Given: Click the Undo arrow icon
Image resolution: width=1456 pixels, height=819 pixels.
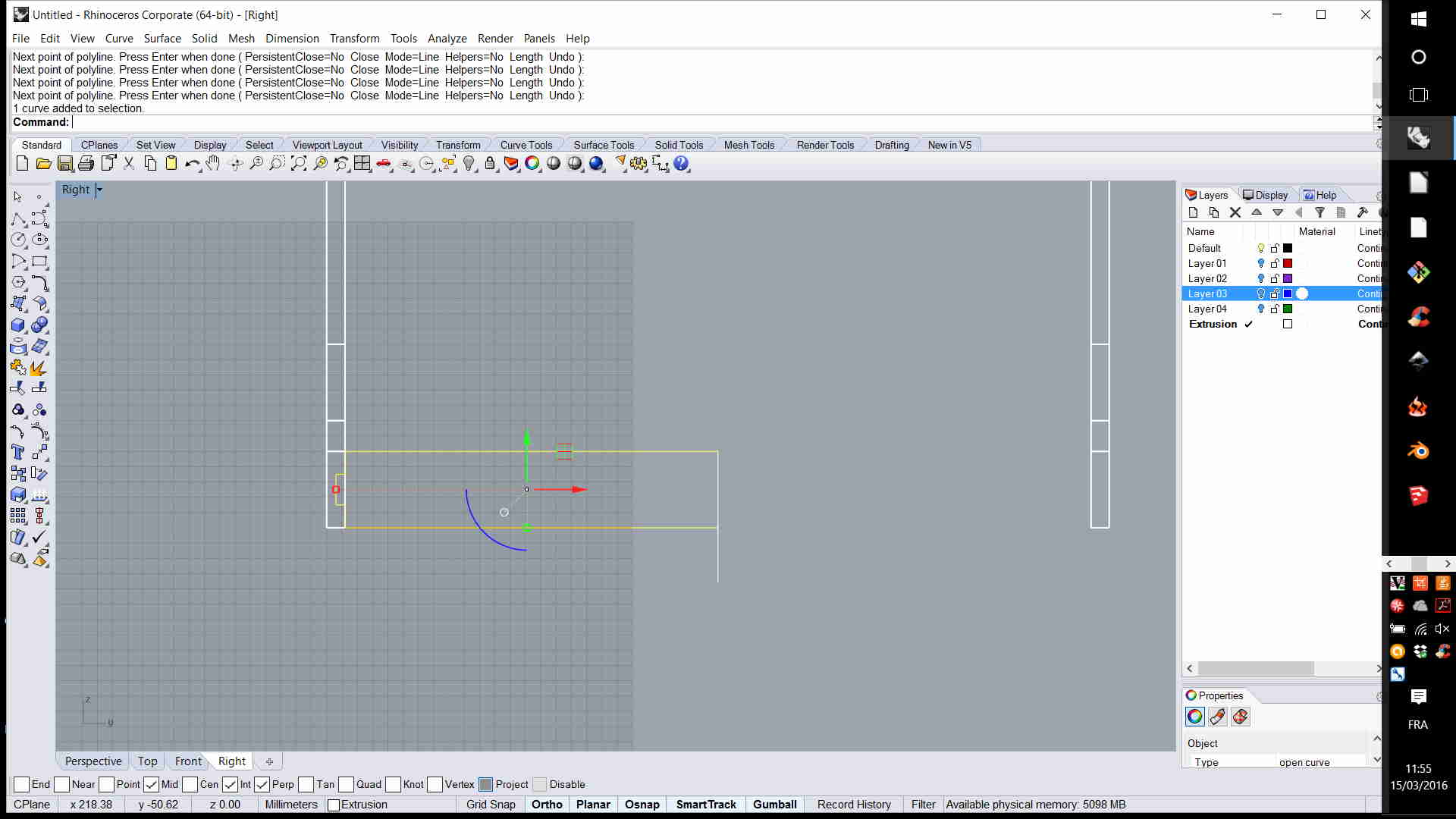Looking at the screenshot, I should [x=191, y=164].
